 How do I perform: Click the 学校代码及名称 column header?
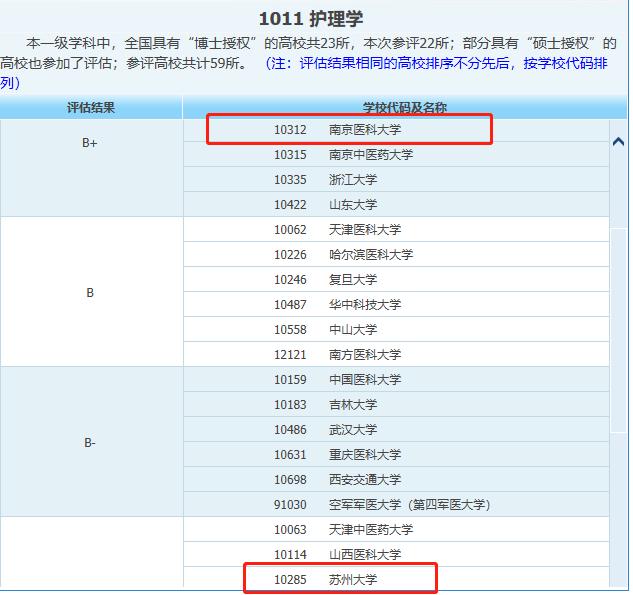405,107
